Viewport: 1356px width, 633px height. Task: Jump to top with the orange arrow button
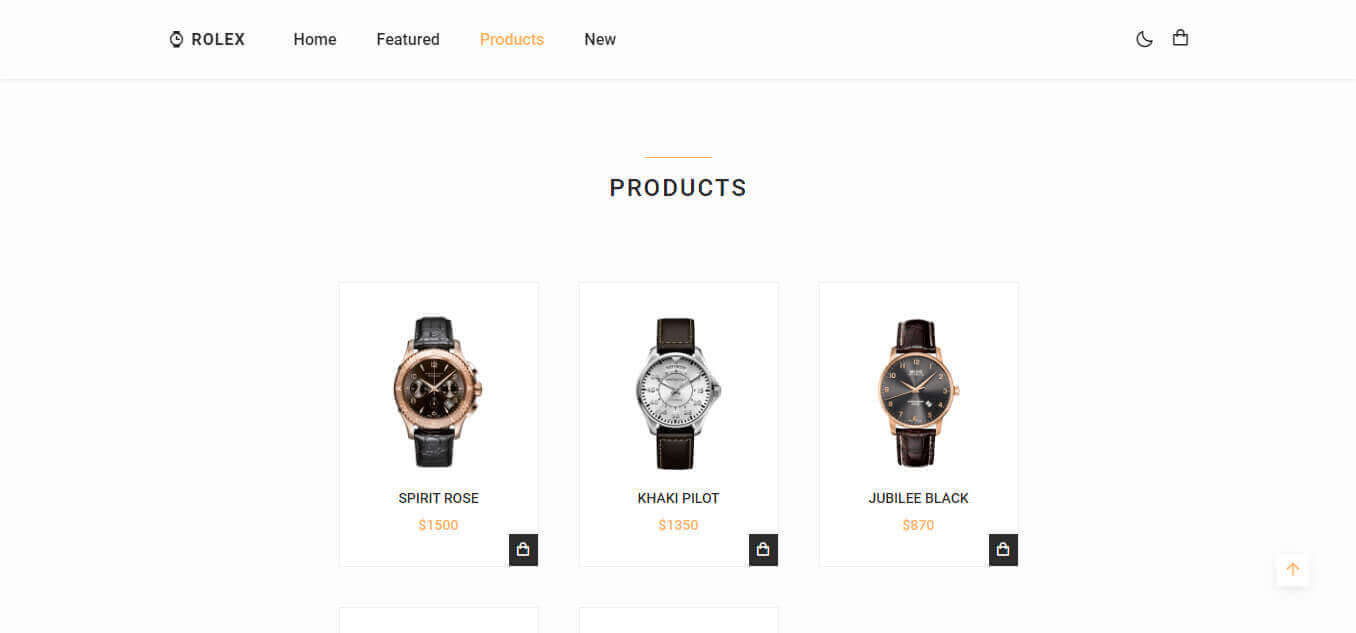click(1292, 569)
